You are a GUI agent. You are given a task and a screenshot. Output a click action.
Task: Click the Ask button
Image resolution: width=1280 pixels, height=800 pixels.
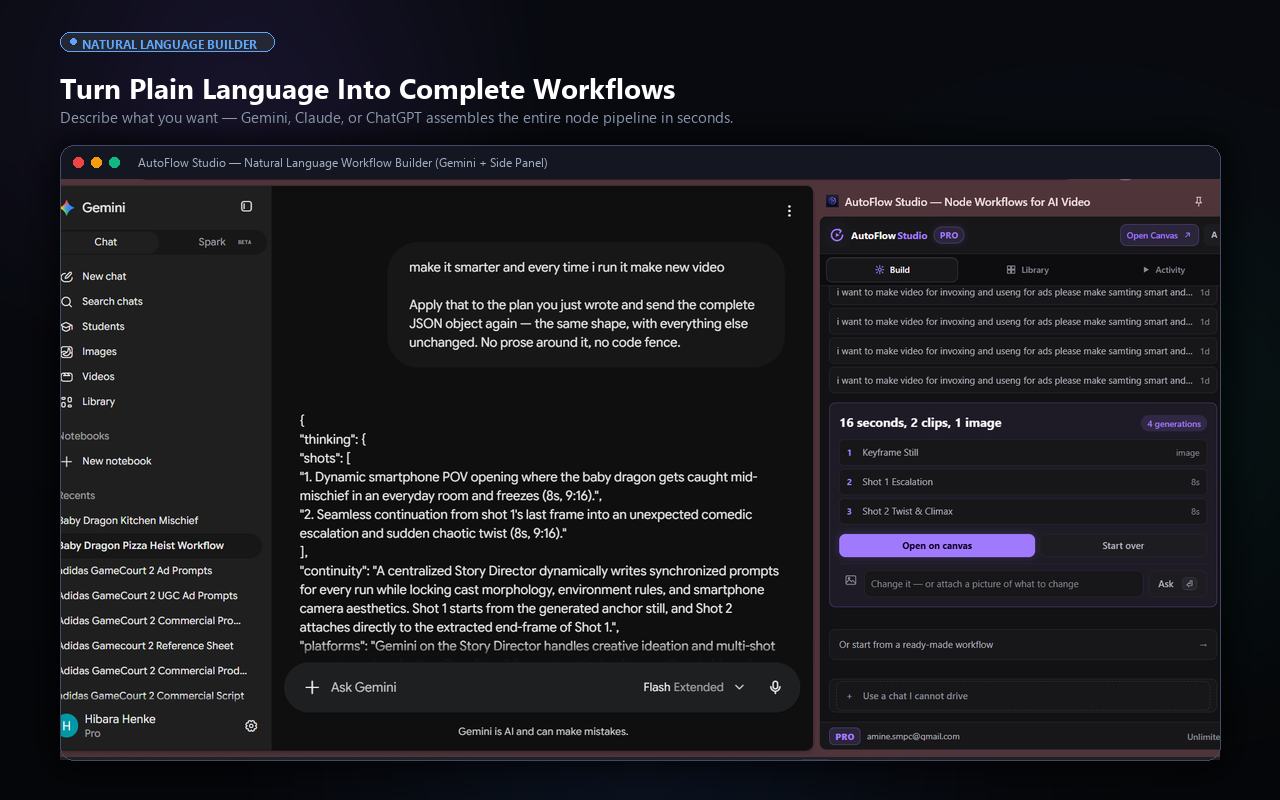pos(1174,584)
